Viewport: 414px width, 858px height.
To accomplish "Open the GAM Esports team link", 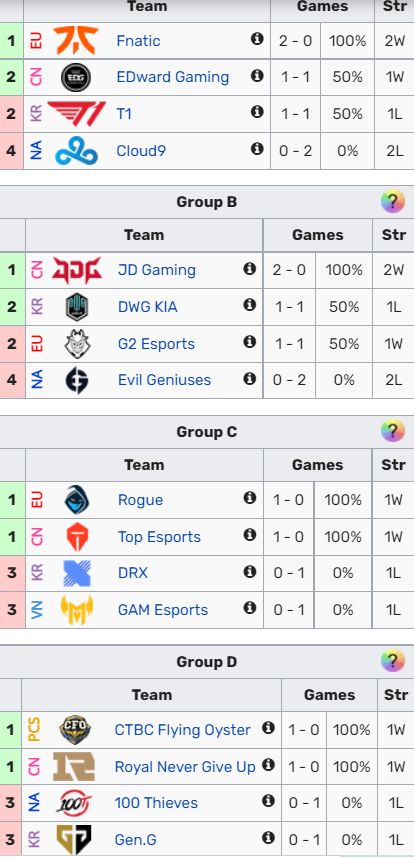I will point(163,610).
